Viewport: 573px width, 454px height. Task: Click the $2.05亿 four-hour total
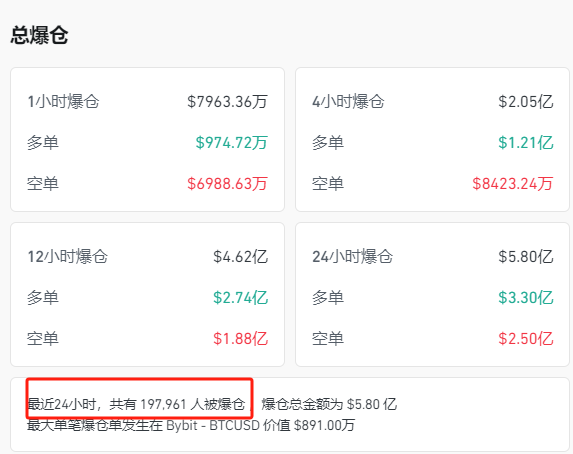[526, 102]
